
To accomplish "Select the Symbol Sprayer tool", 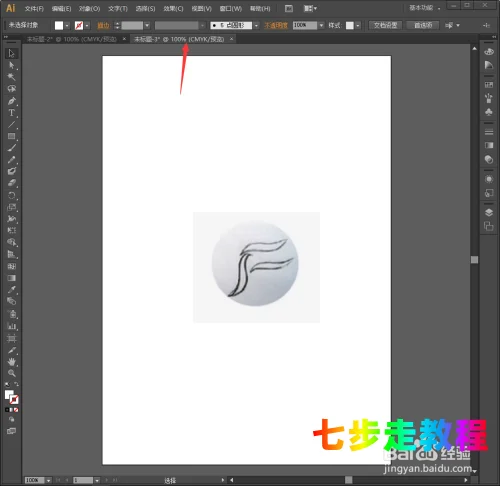I will point(11,314).
